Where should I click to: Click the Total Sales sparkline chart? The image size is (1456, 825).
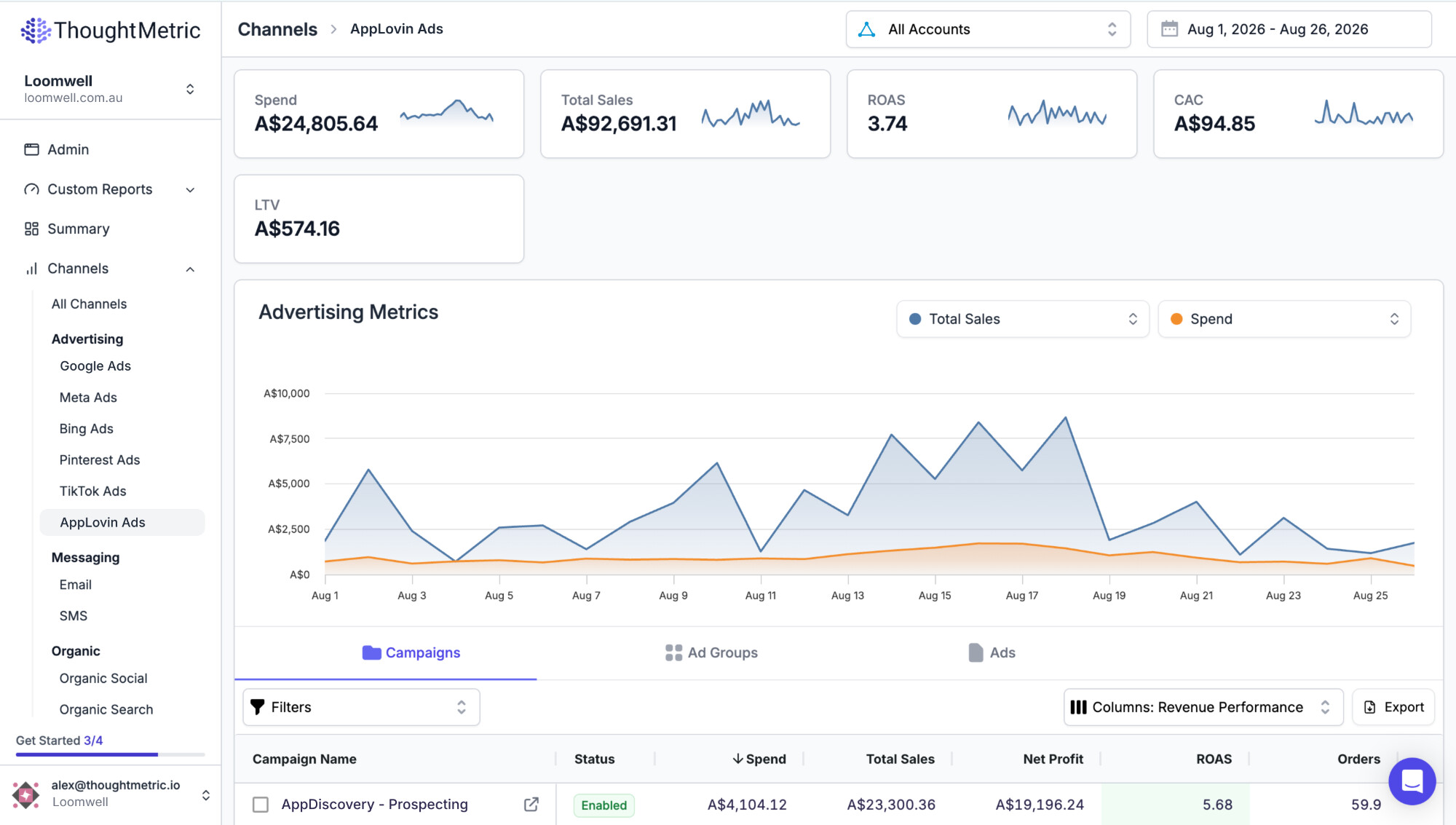(x=751, y=114)
